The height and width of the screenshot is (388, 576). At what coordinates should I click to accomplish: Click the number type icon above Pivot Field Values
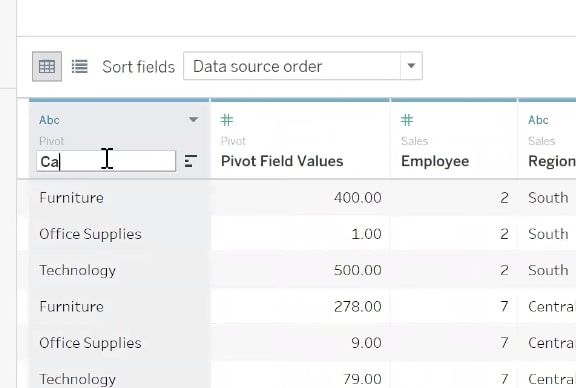pos(227,120)
